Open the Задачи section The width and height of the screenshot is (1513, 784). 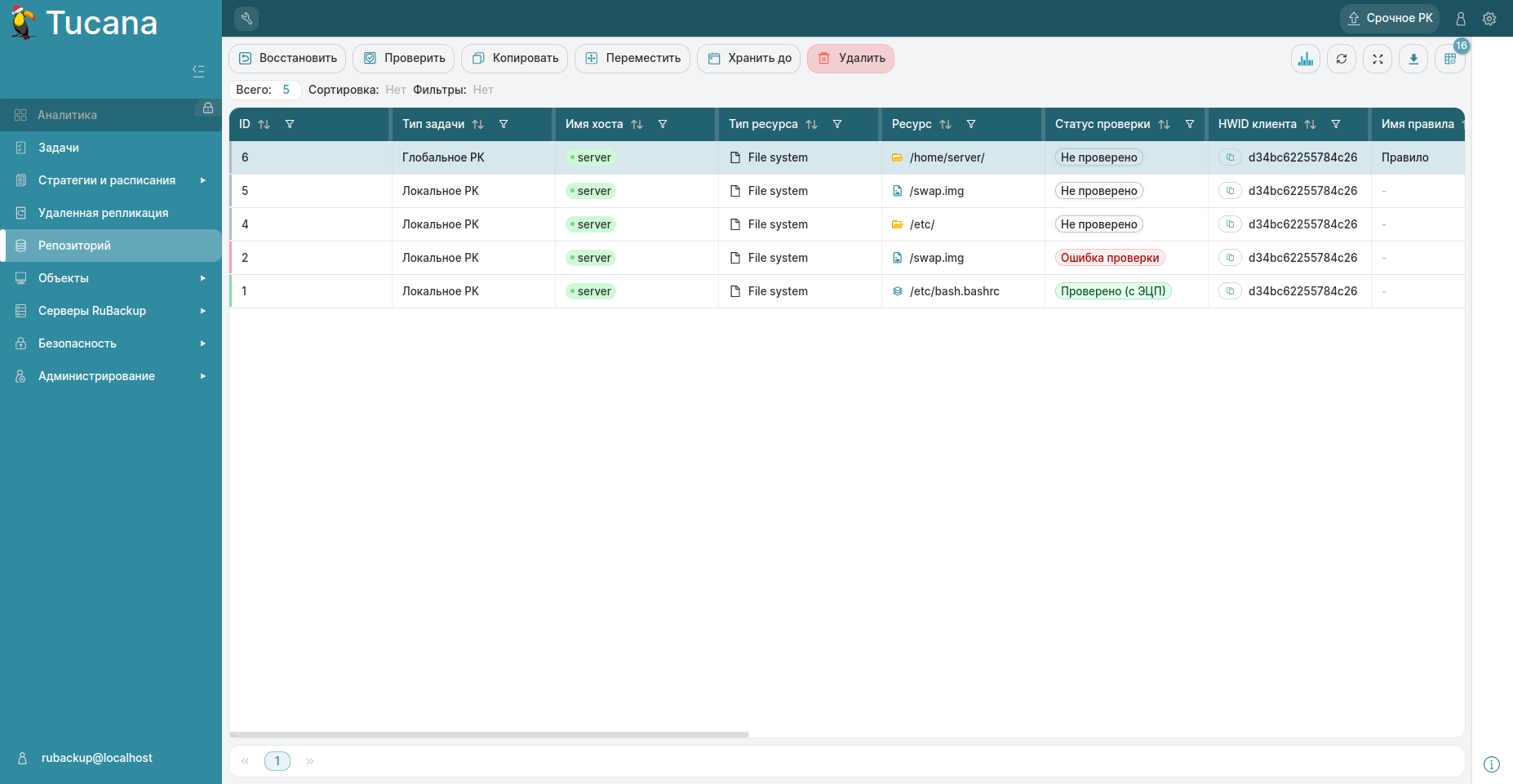point(59,148)
